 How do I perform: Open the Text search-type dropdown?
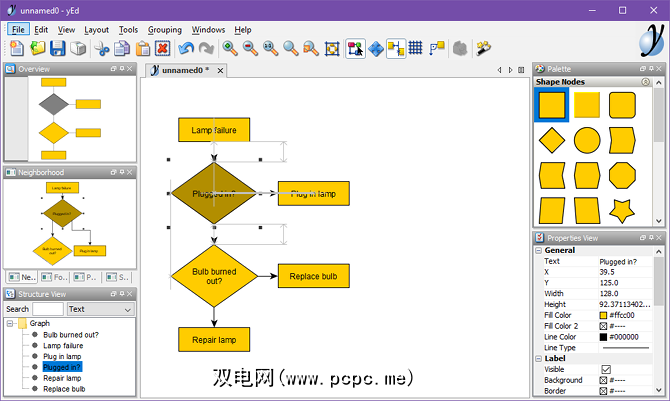[101, 309]
